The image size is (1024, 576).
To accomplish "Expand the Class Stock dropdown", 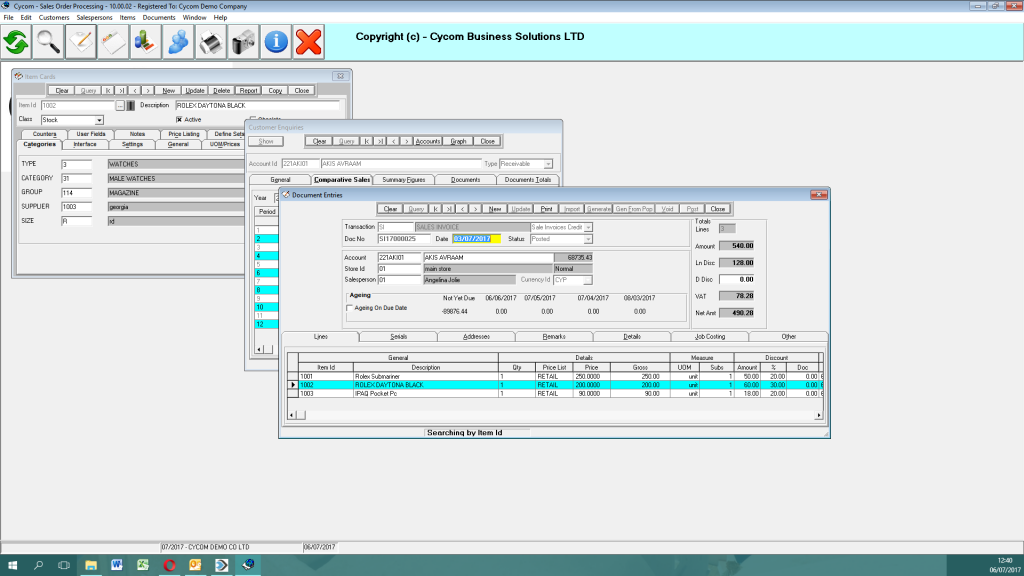I will (x=99, y=120).
